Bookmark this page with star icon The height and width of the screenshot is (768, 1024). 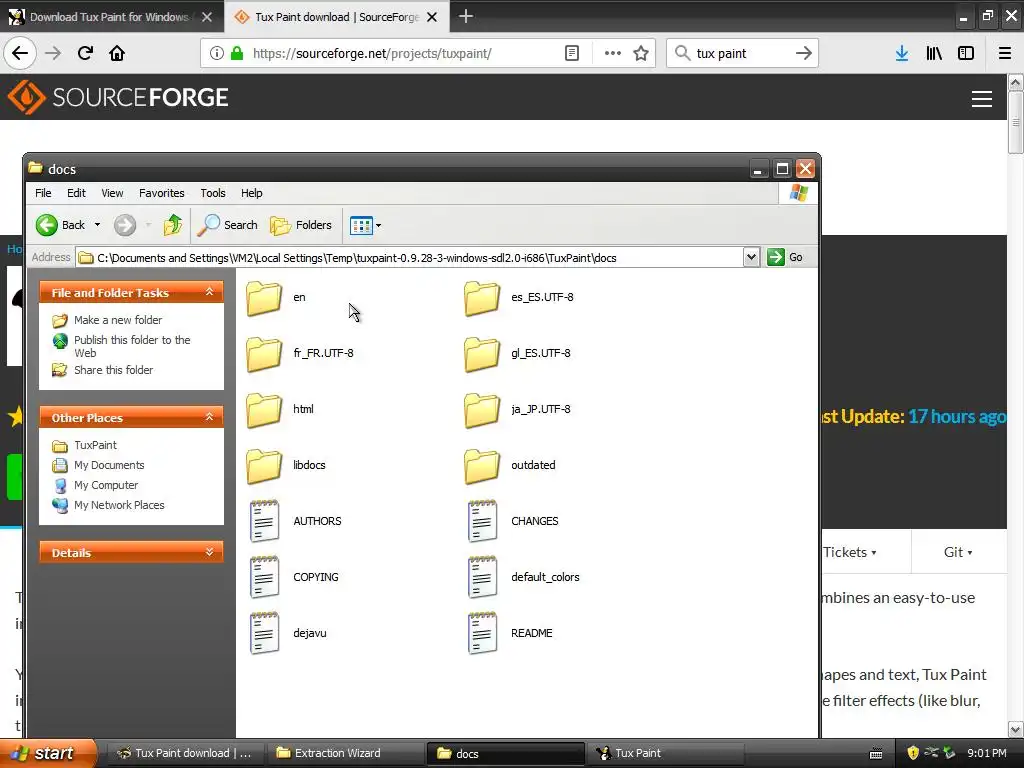pos(641,54)
